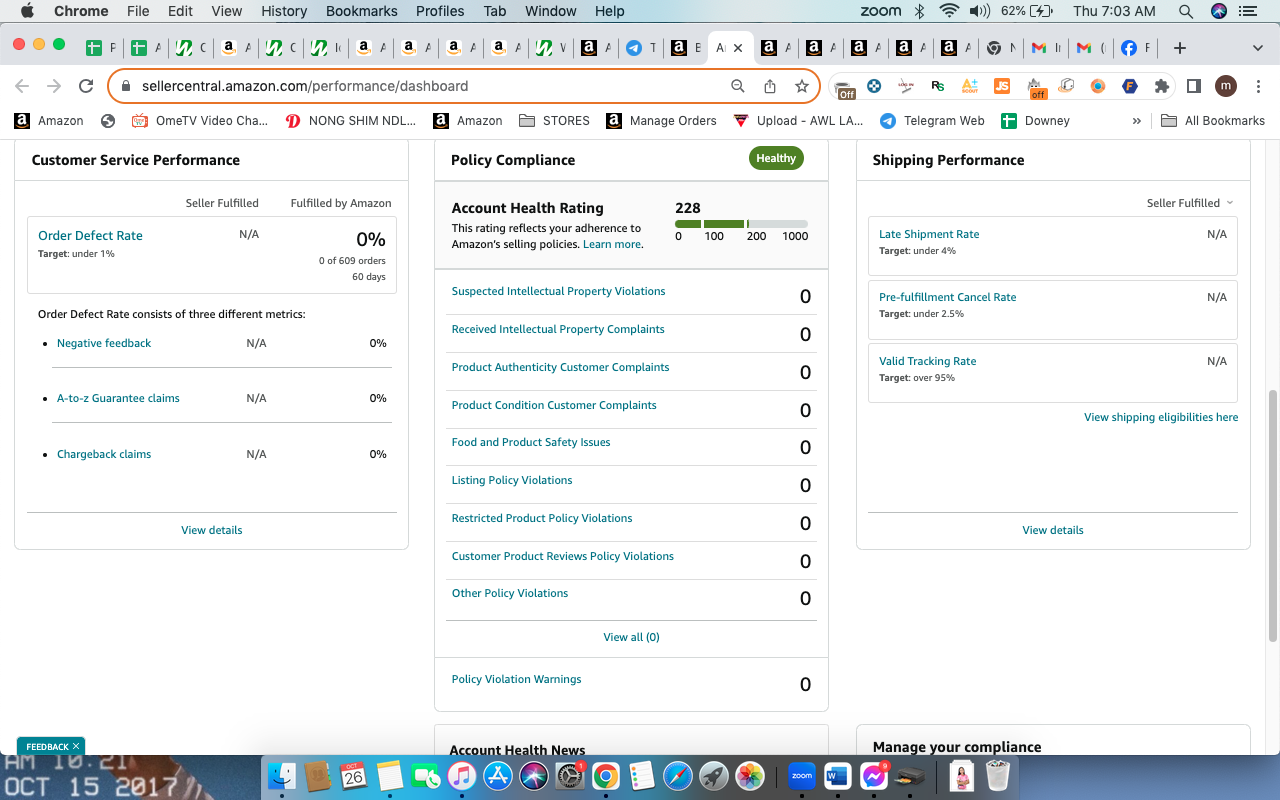Image resolution: width=1280 pixels, height=800 pixels.
Task: Open the History menu
Action: click(284, 11)
